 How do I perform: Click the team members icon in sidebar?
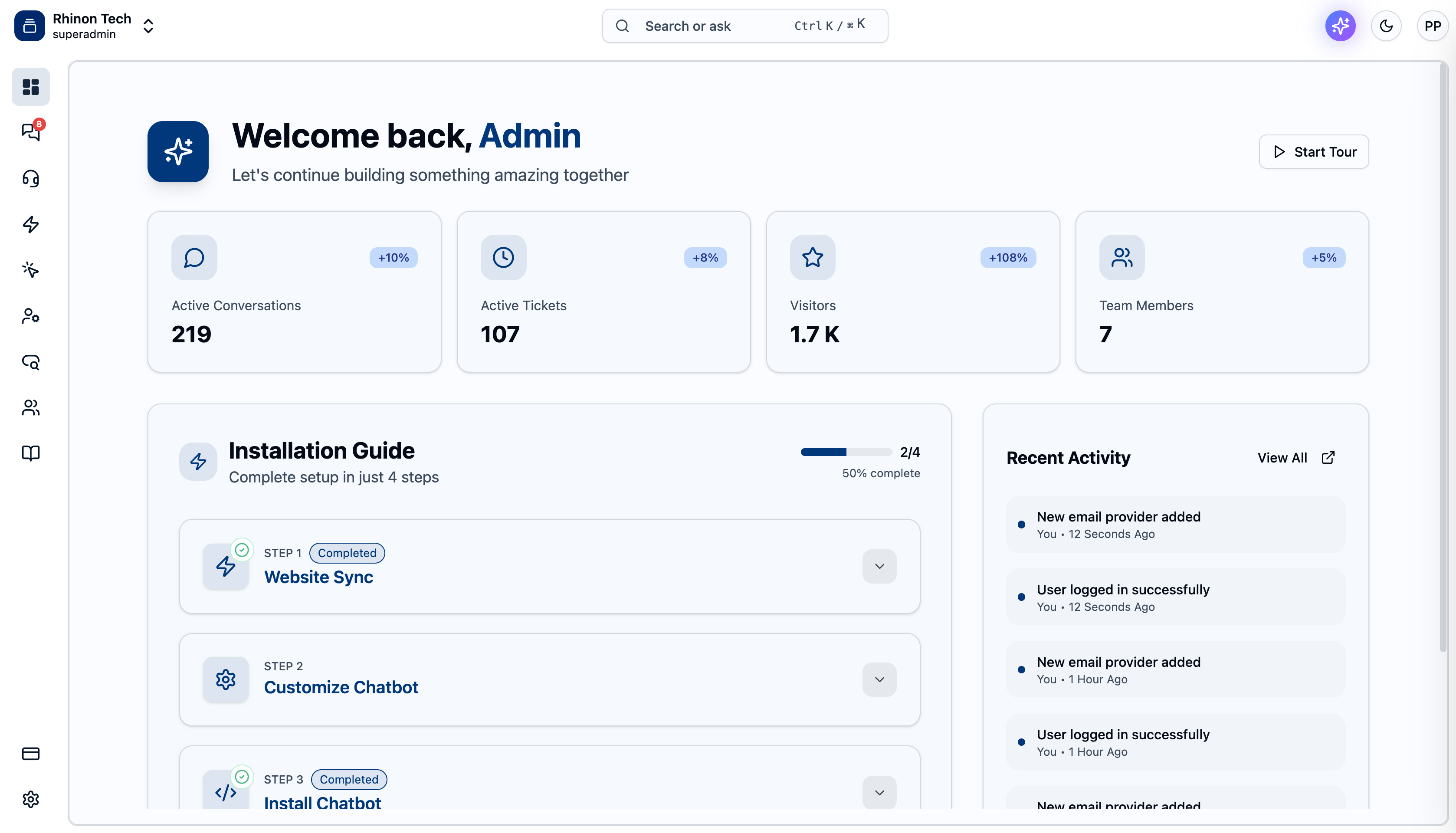click(x=30, y=407)
